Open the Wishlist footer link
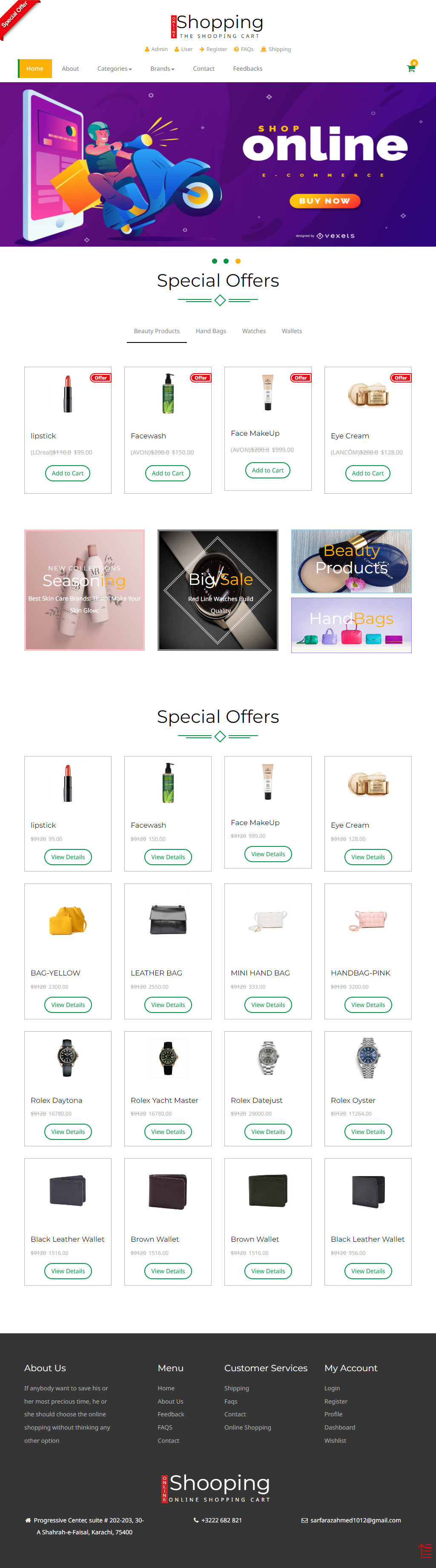This screenshot has height=1568, width=436. (x=335, y=1440)
